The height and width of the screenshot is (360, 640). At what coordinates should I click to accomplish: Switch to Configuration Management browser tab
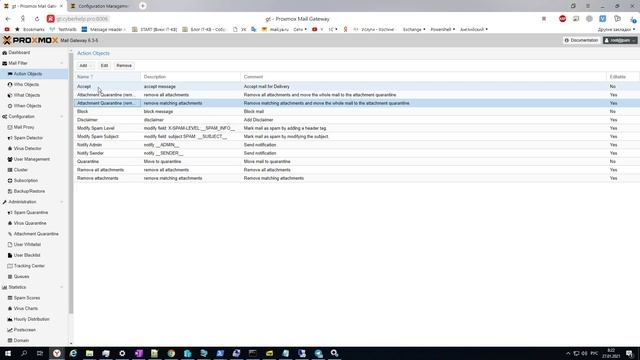(101, 6)
